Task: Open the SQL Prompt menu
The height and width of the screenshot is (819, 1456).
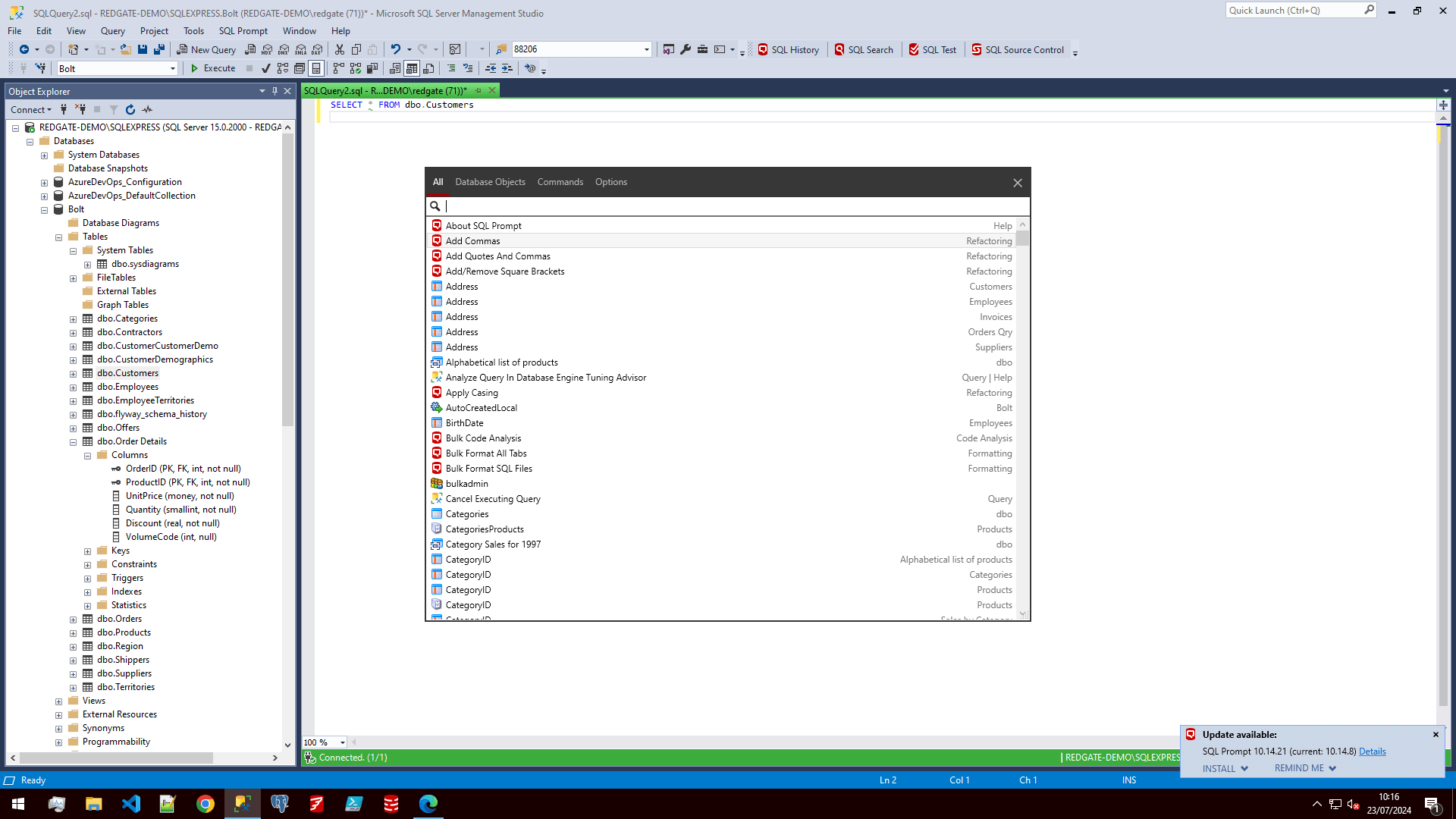Action: point(243,31)
